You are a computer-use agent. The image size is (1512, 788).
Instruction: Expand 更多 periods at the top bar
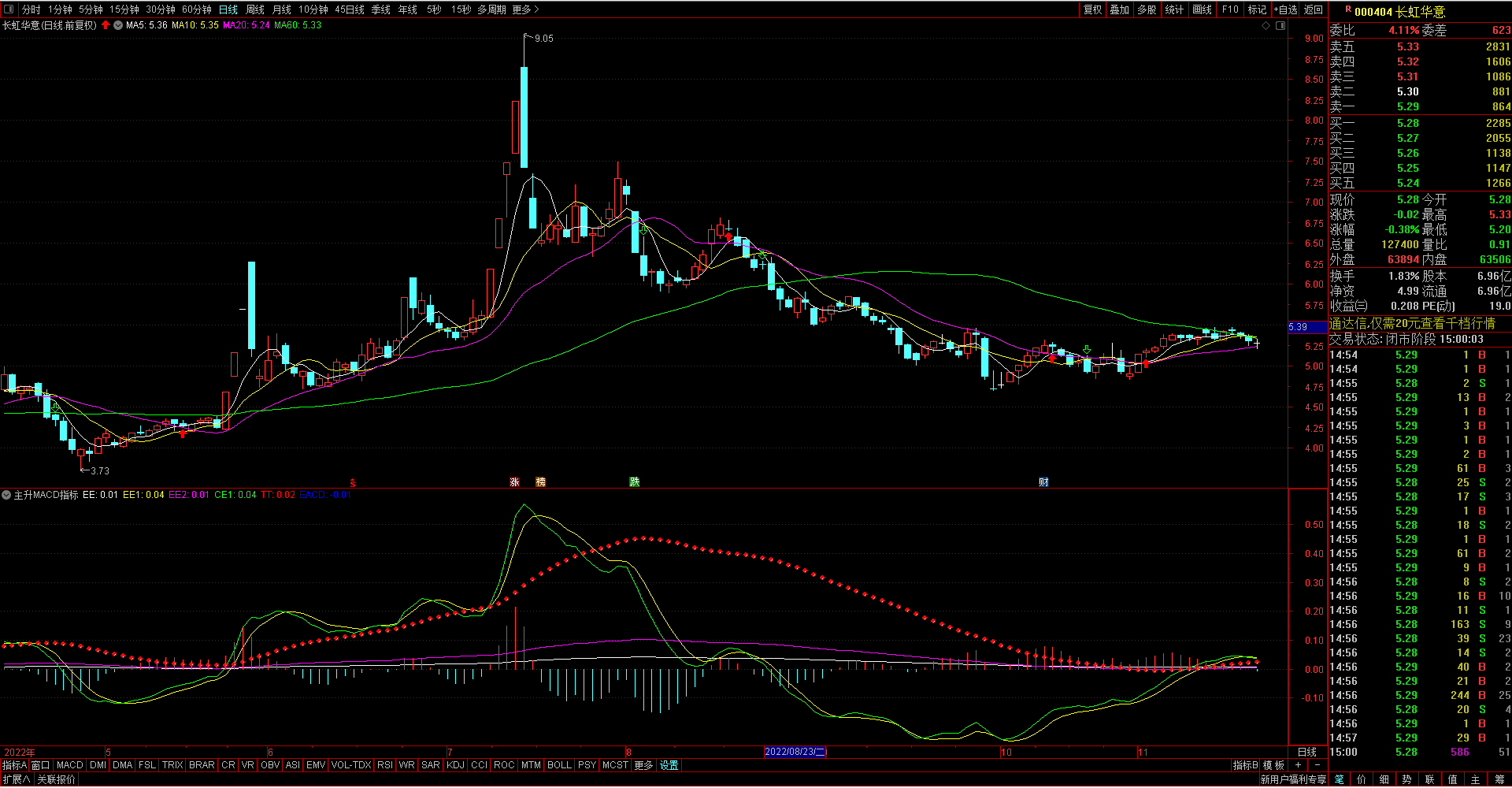525,9
